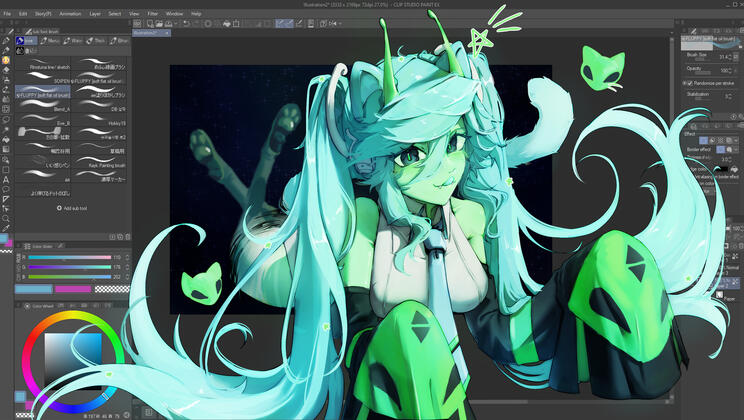Click the Opacity value field

[725, 70]
